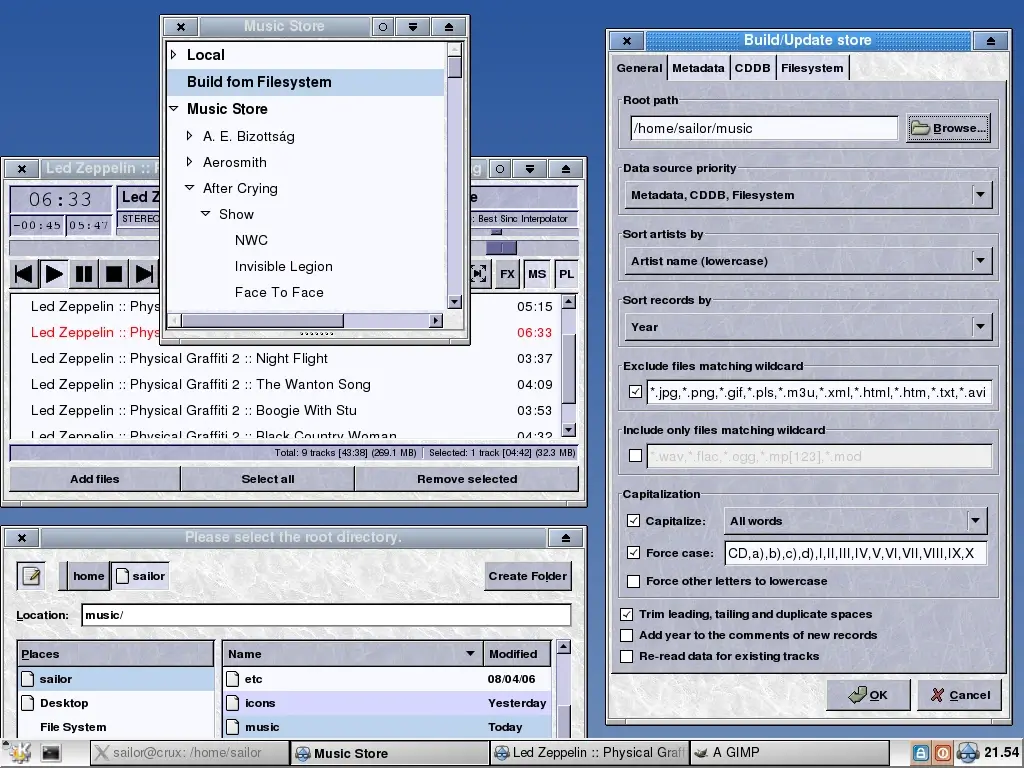Image resolution: width=1024 pixels, height=768 pixels.
Task: Click the Stop playback button
Action: pos(114,274)
